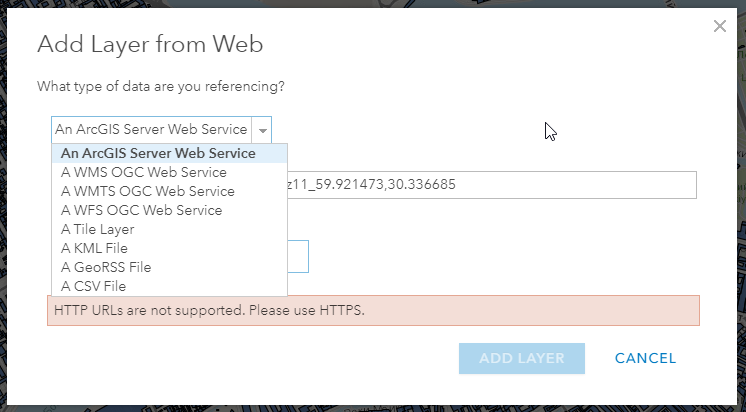Image resolution: width=746 pixels, height=412 pixels.
Task: Choose A CSV File option
Action: (93, 287)
